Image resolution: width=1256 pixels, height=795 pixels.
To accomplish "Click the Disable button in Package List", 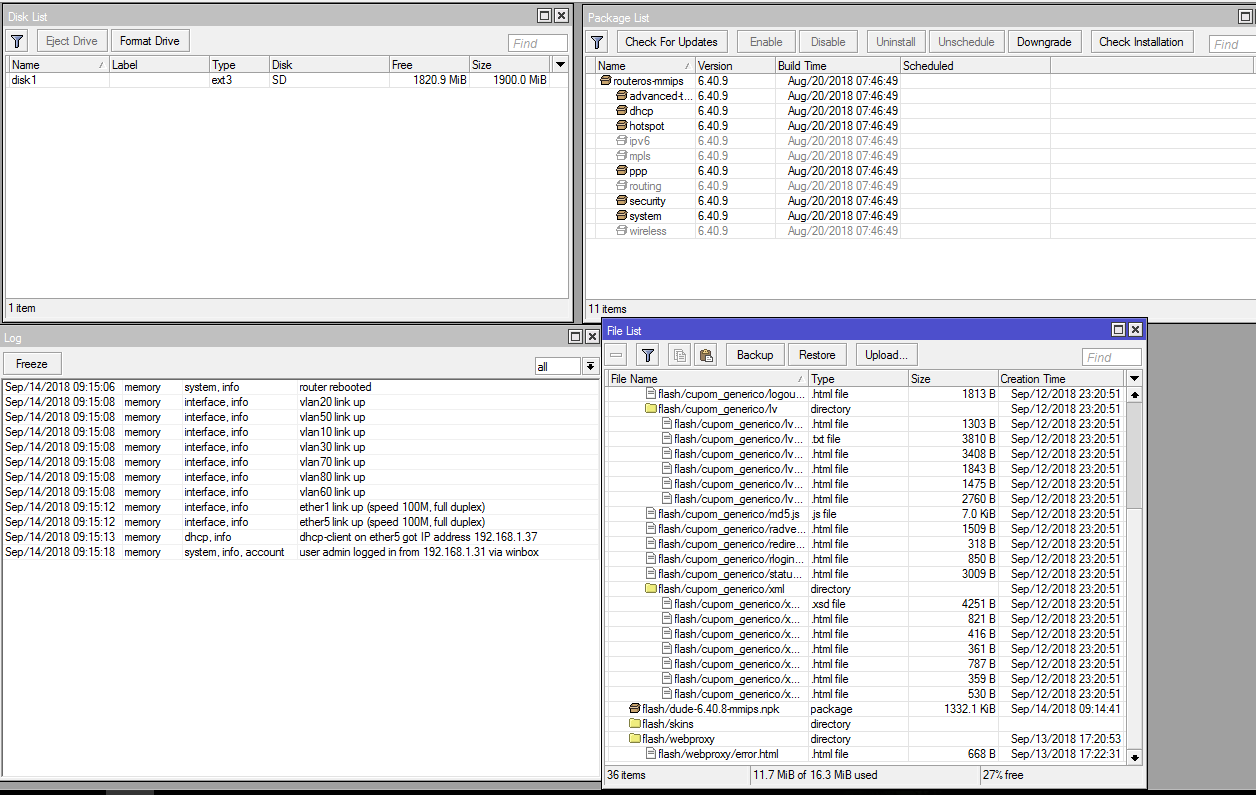I will 828,42.
